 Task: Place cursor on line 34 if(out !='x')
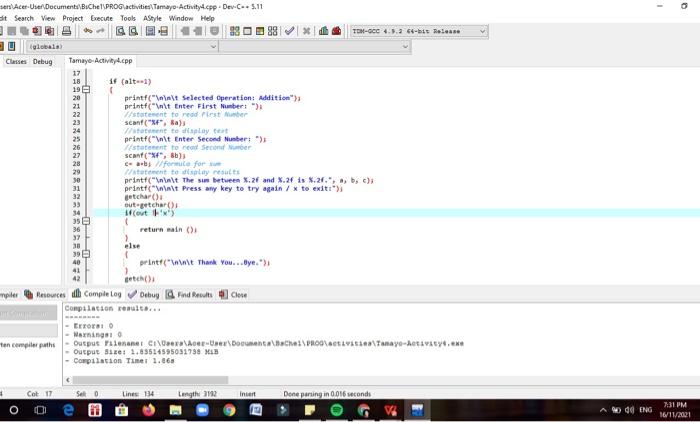click(150, 213)
